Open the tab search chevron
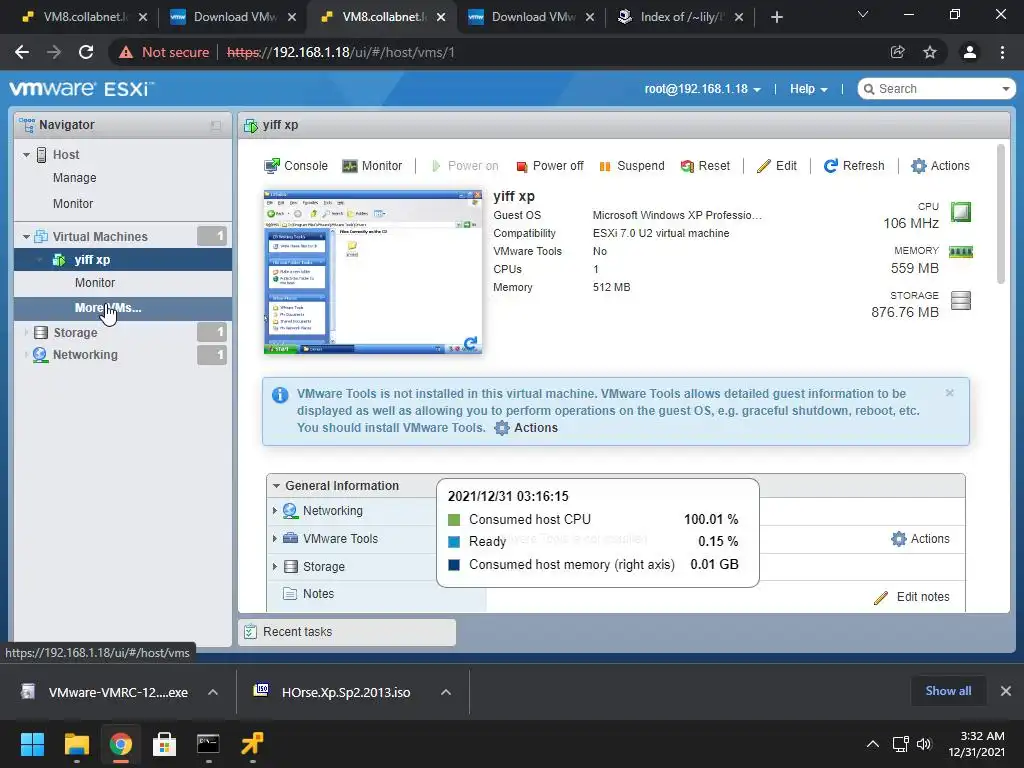Image resolution: width=1024 pixels, height=768 pixels. click(863, 14)
